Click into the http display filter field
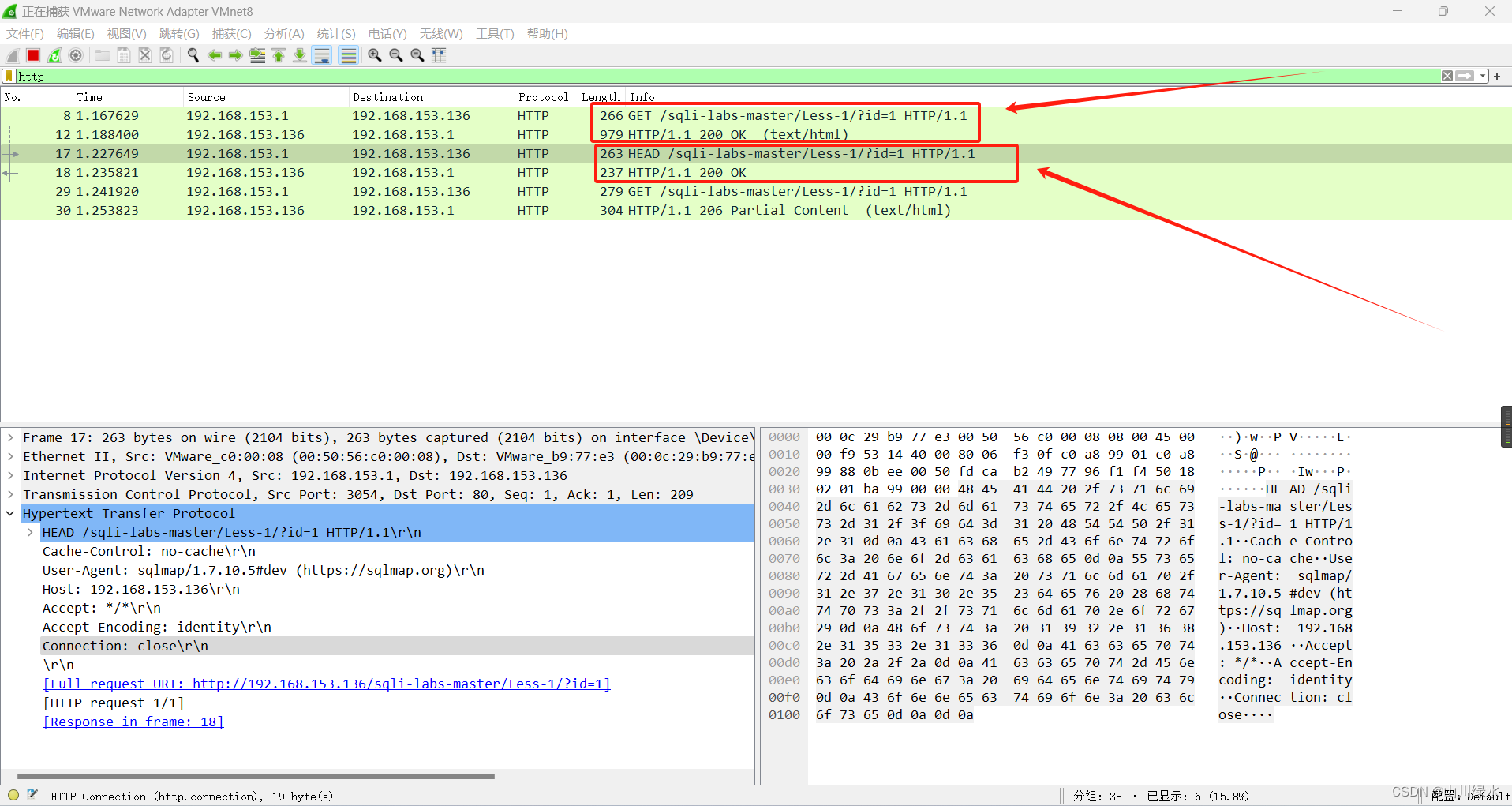The width and height of the screenshot is (1512, 806). [726, 76]
